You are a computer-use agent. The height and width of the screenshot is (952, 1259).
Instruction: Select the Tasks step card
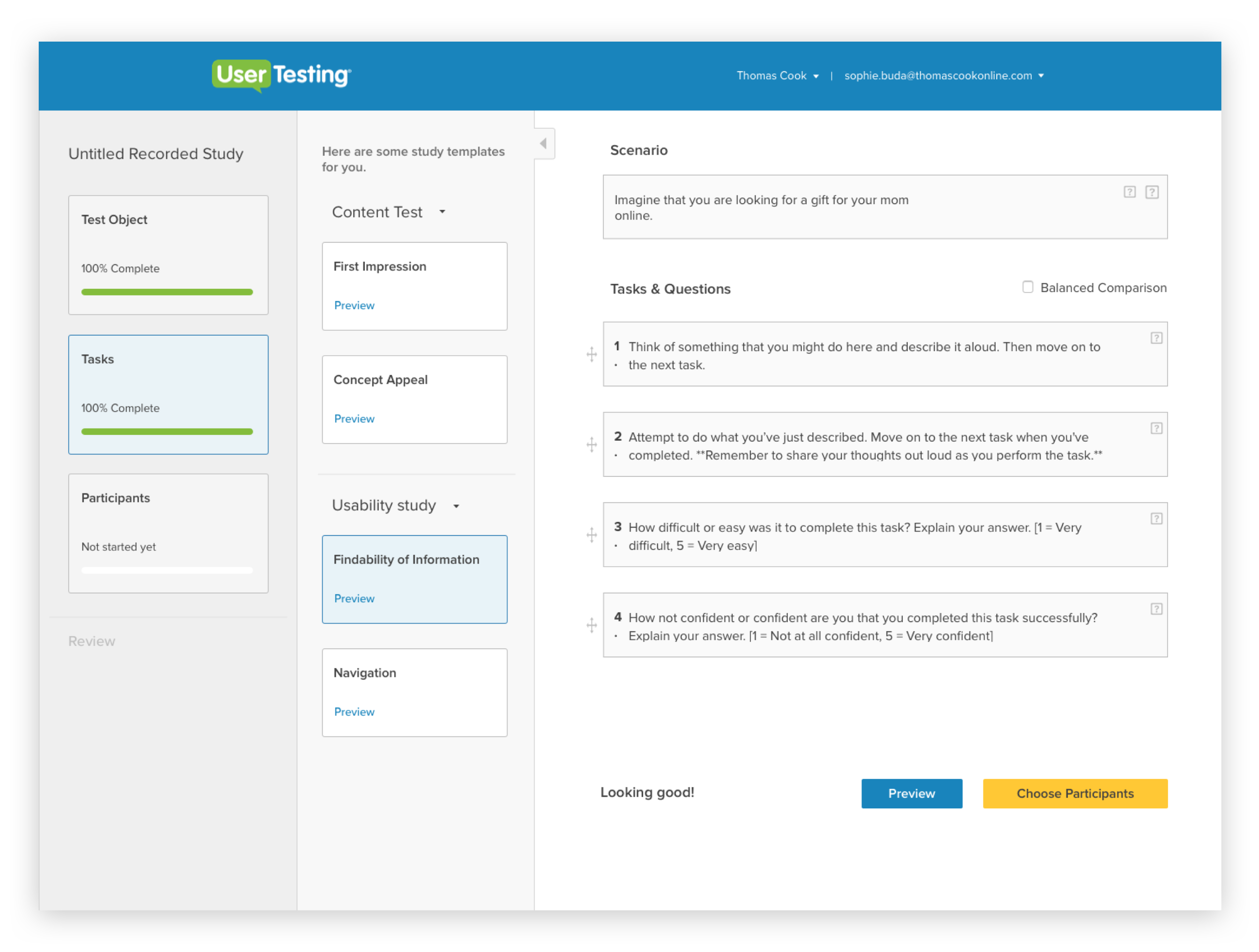tap(168, 394)
